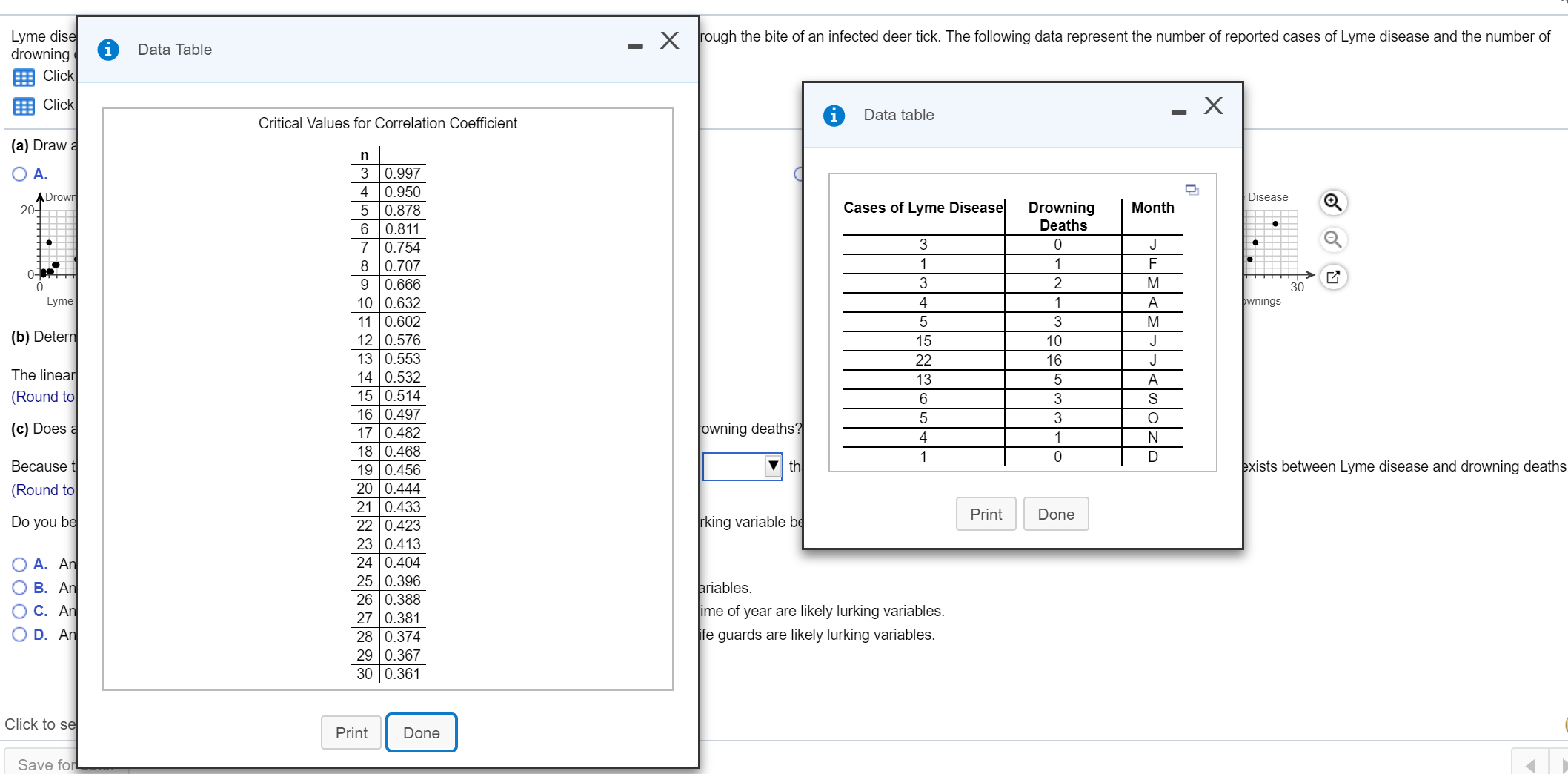Viewport: 1568px width, 774px height.
Task: Print the Lyme Disease data table
Action: pos(986,514)
